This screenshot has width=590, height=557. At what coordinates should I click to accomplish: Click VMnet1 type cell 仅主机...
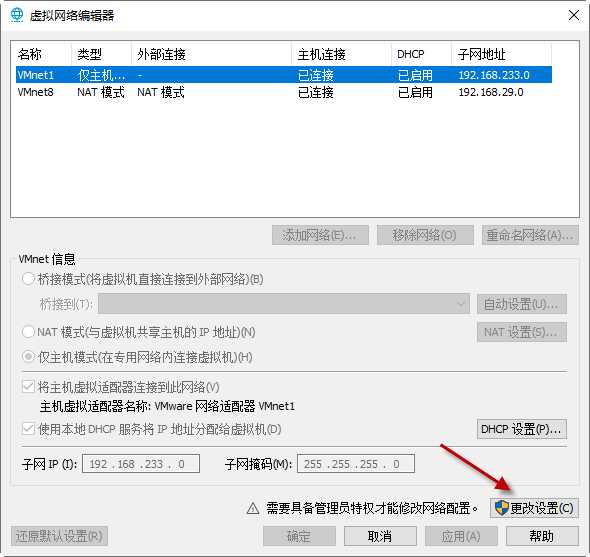(102, 75)
